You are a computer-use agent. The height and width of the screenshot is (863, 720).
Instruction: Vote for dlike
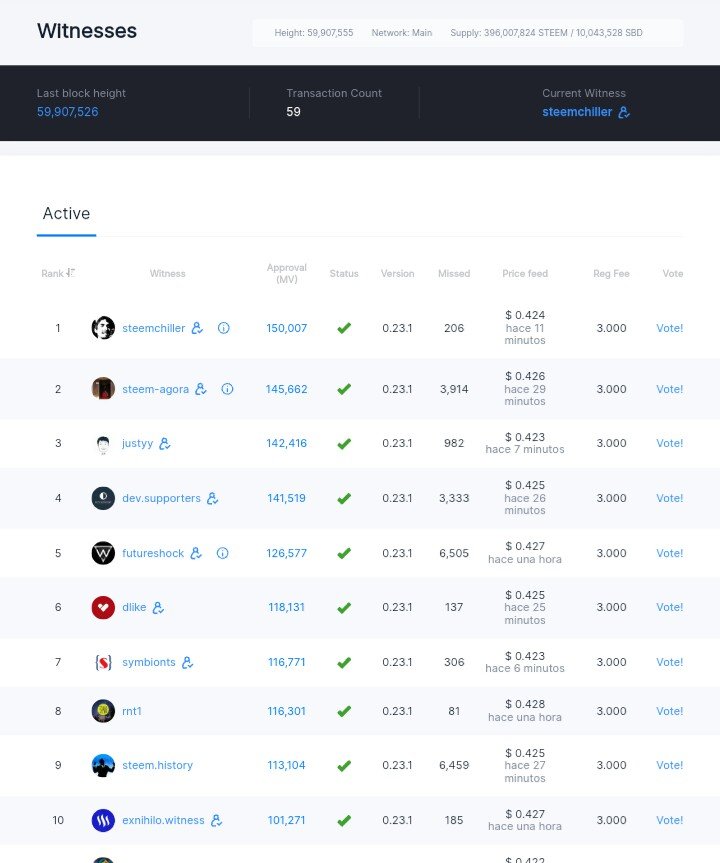click(x=669, y=607)
